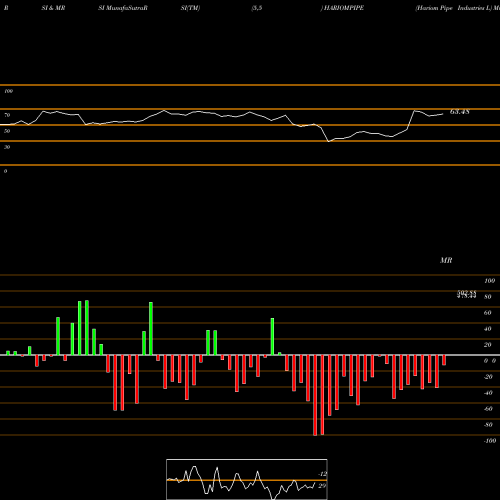The width and height of the screenshot is (500, 500).
Task: Click the '(5,5' parameter text in header
Action: click(x=257, y=8)
